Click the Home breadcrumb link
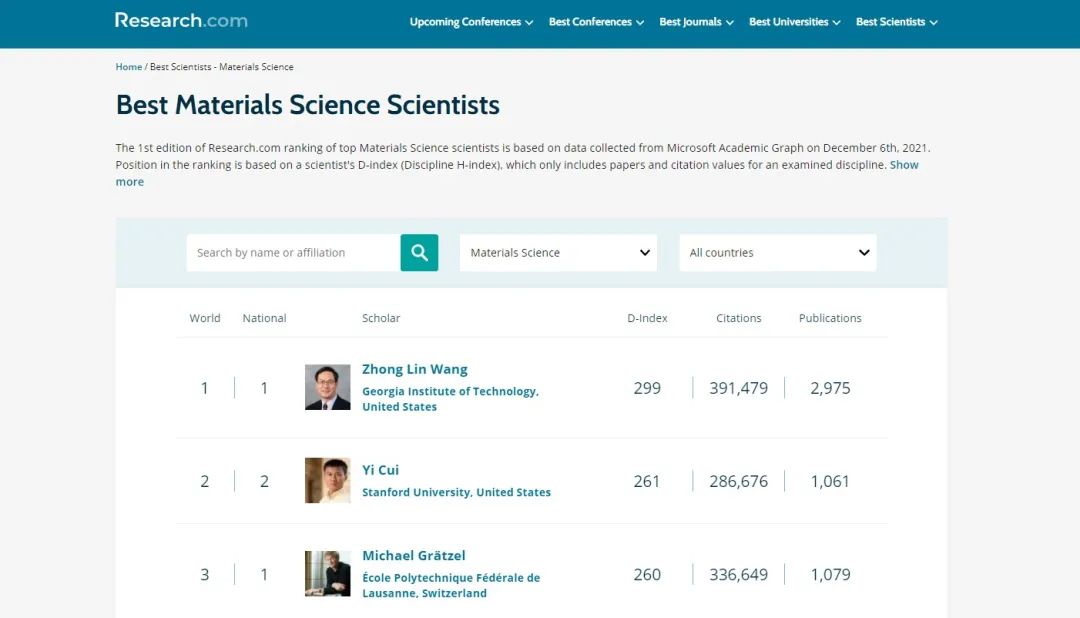The image size is (1080, 618). (129, 67)
